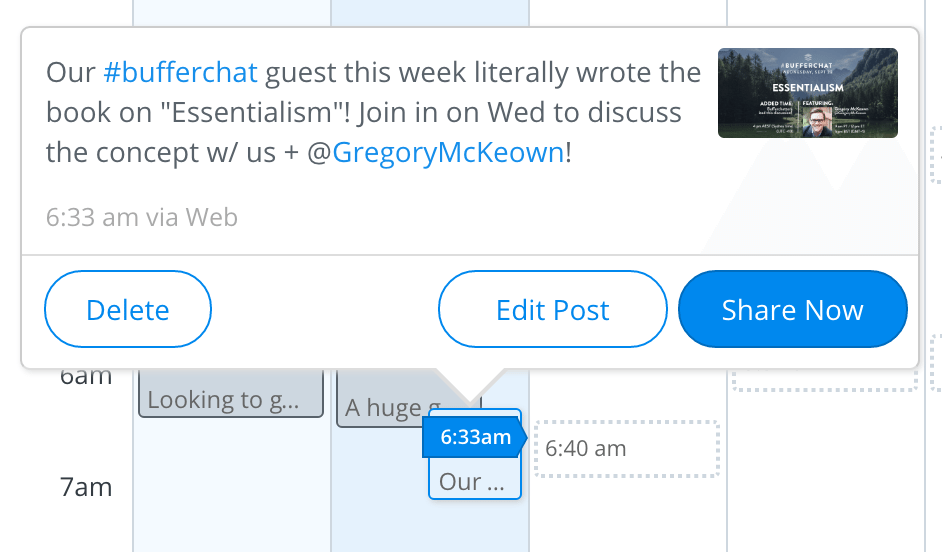Click the 6:33 am via Web timestamp
This screenshot has width=942, height=552.
(142, 217)
